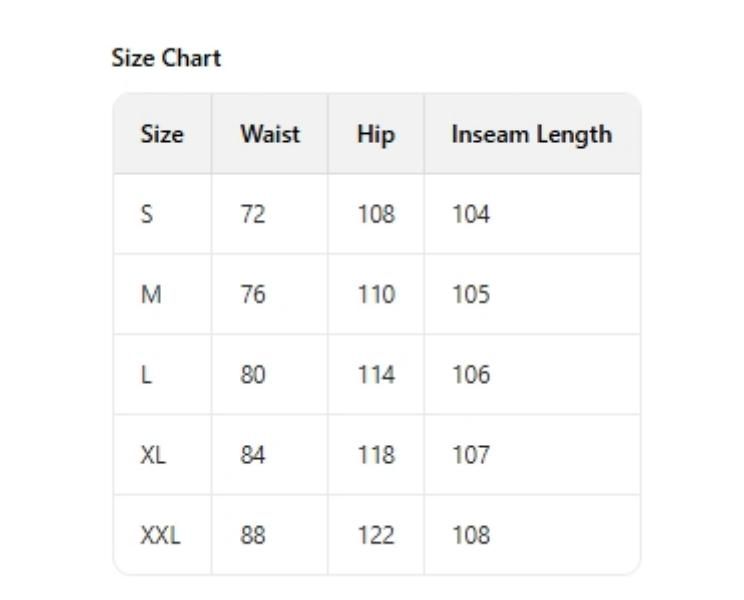This screenshot has width=744, height=600.
Task: Click inseam length value 106
Action: coord(471,375)
